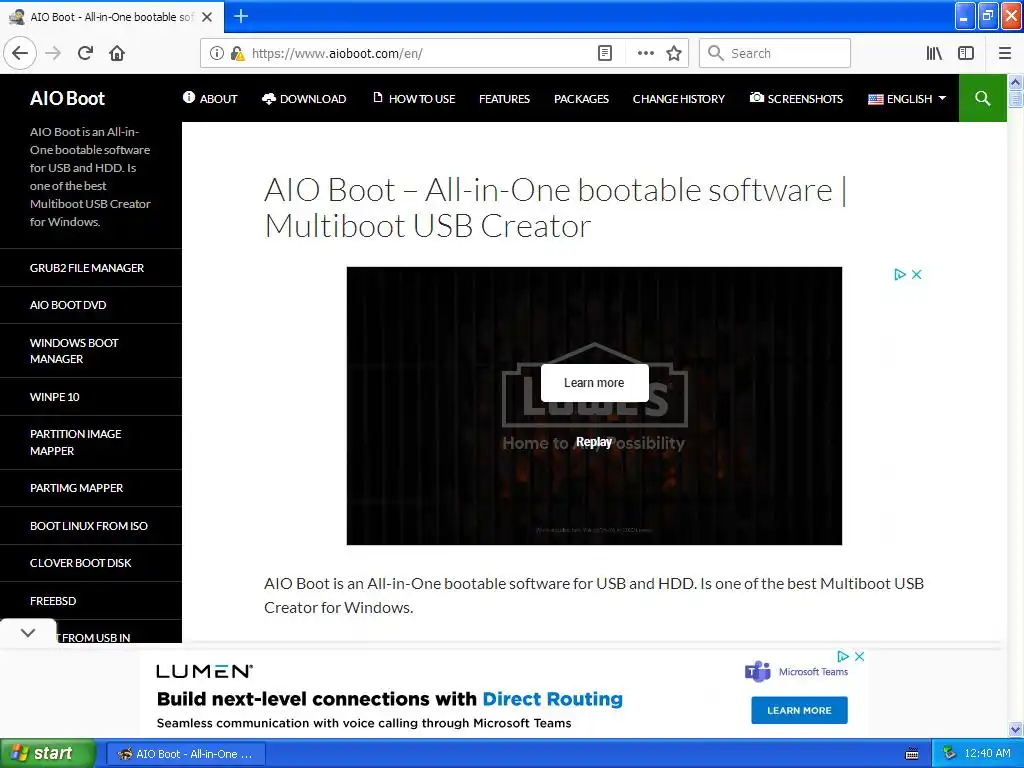
Task: Open the ENGLISH language dropdown
Action: 906,99
